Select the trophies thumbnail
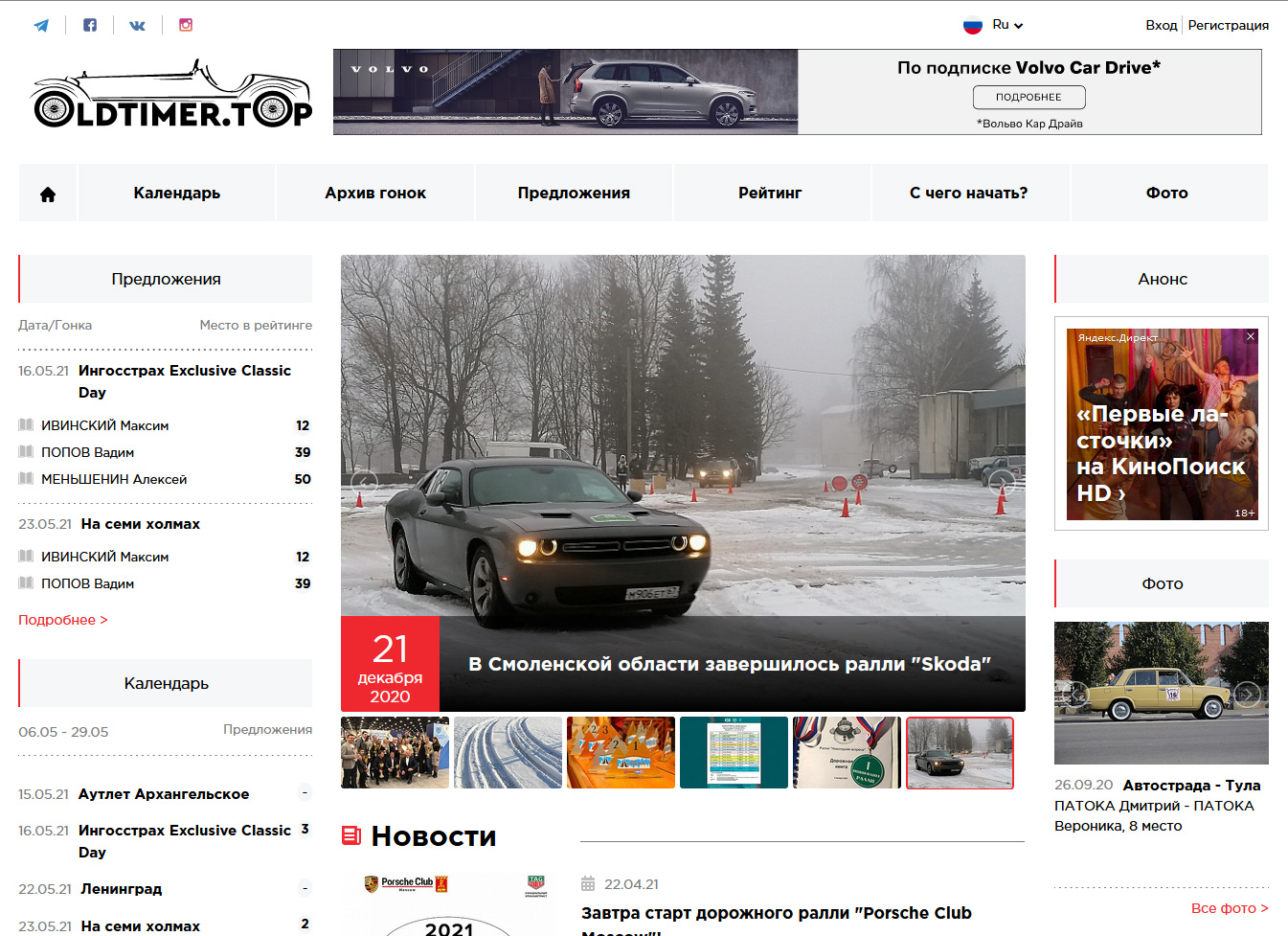This screenshot has height=936, width=1288. pyautogui.click(x=621, y=753)
